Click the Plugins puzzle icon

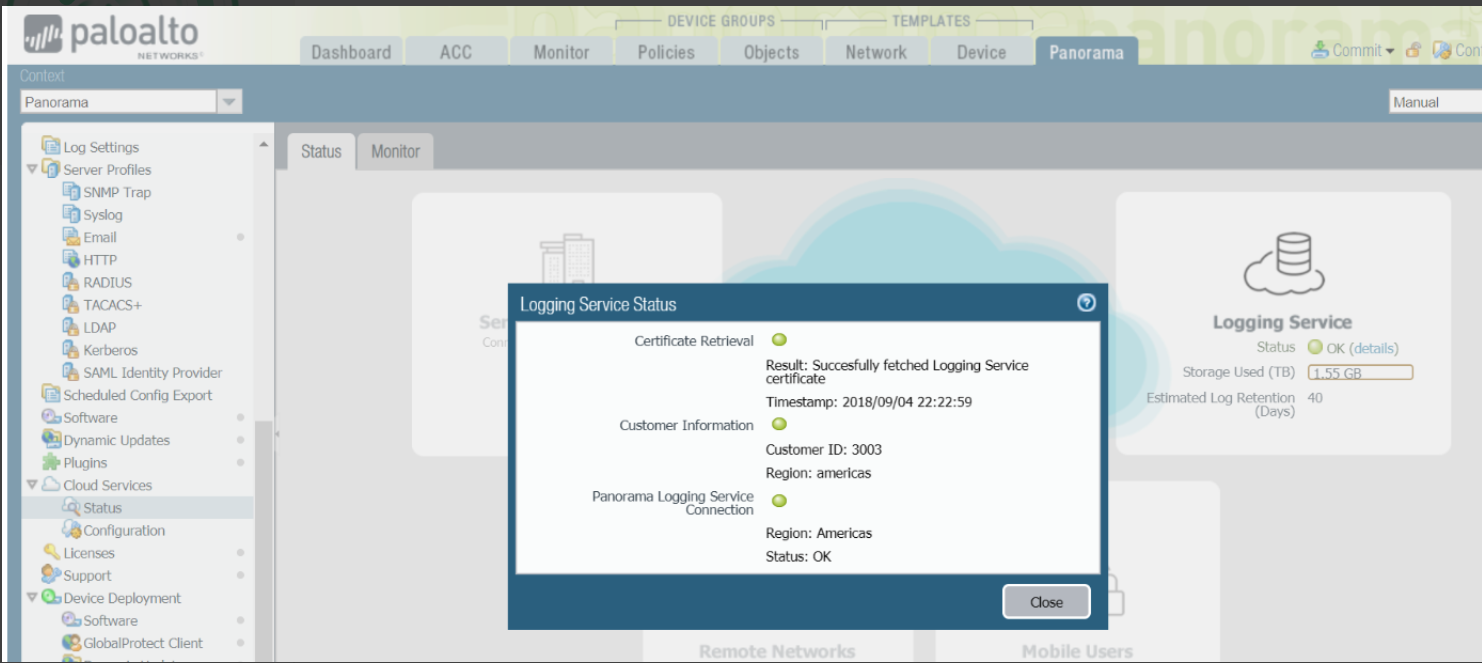point(51,462)
